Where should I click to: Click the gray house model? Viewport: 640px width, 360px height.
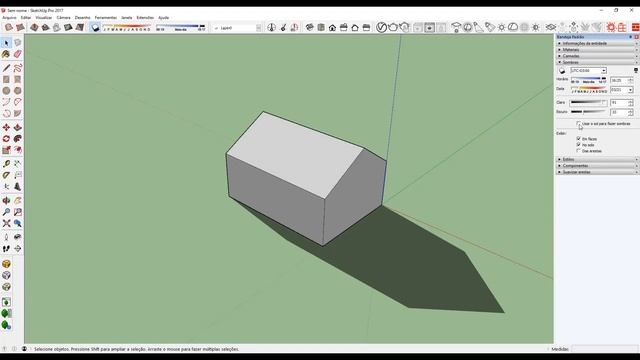(x=306, y=178)
